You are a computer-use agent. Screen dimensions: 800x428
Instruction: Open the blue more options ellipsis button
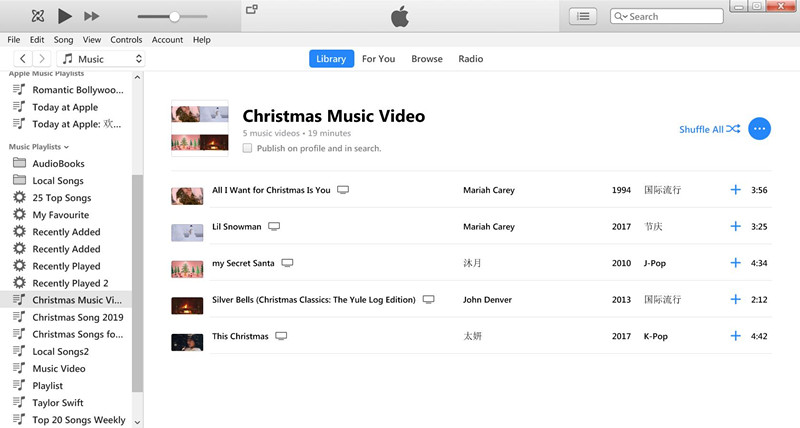pyautogui.click(x=760, y=129)
